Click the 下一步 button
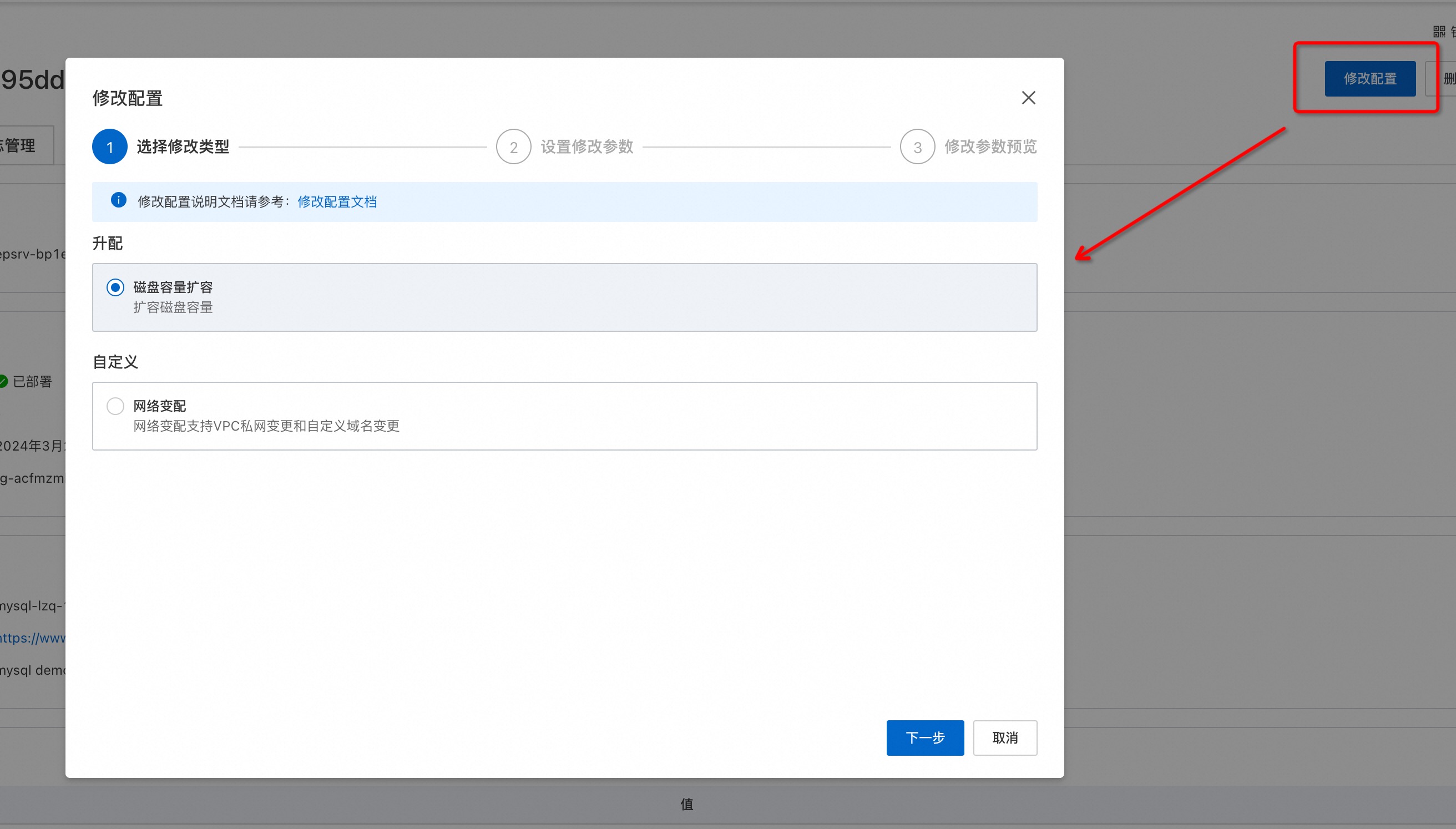Viewport: 1456px width, 829px height. 925,738
